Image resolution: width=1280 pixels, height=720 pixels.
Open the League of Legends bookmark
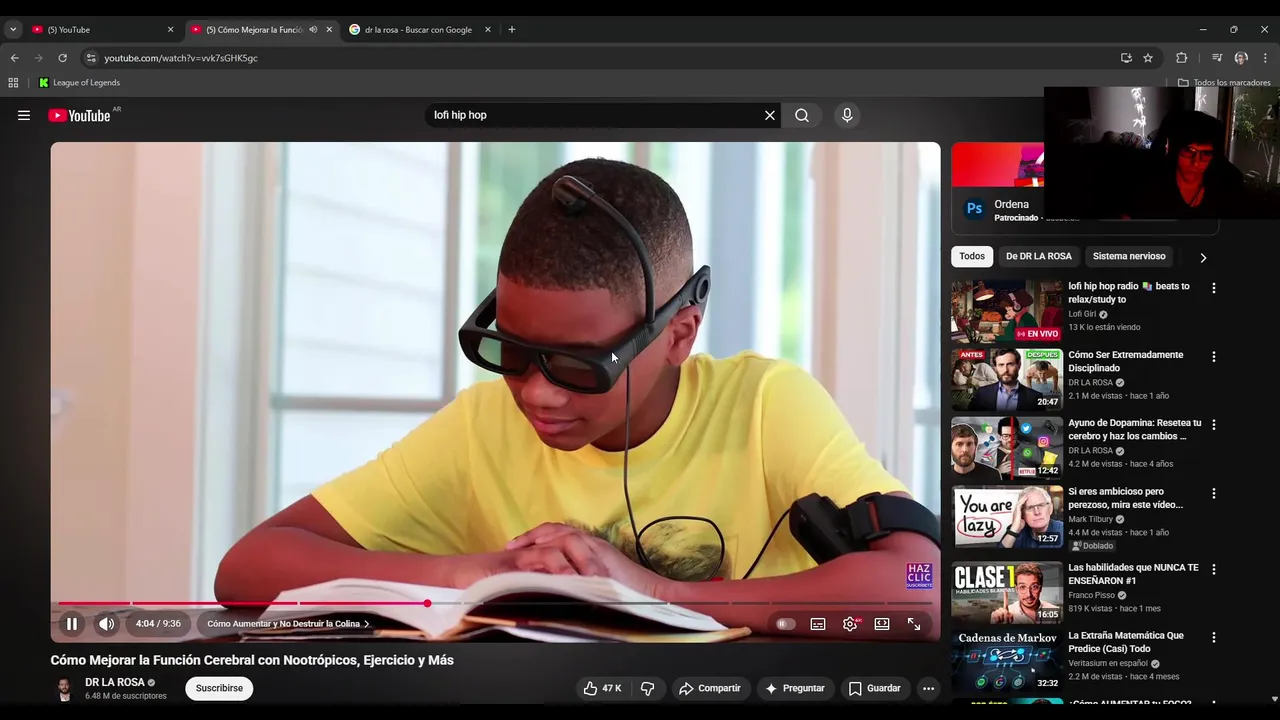coord(79,83)
